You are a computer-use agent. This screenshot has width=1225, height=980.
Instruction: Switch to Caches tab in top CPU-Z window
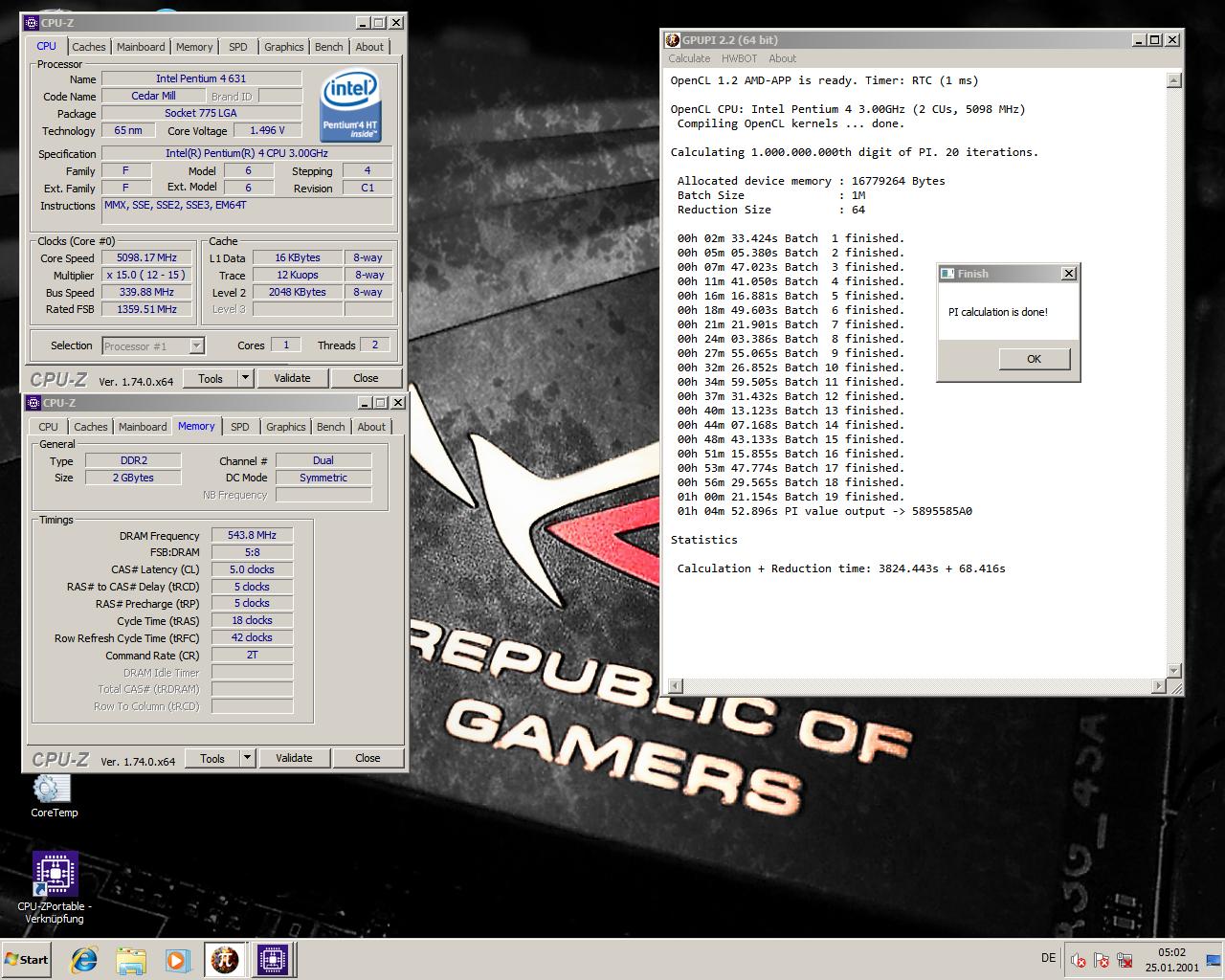[89, 47]
